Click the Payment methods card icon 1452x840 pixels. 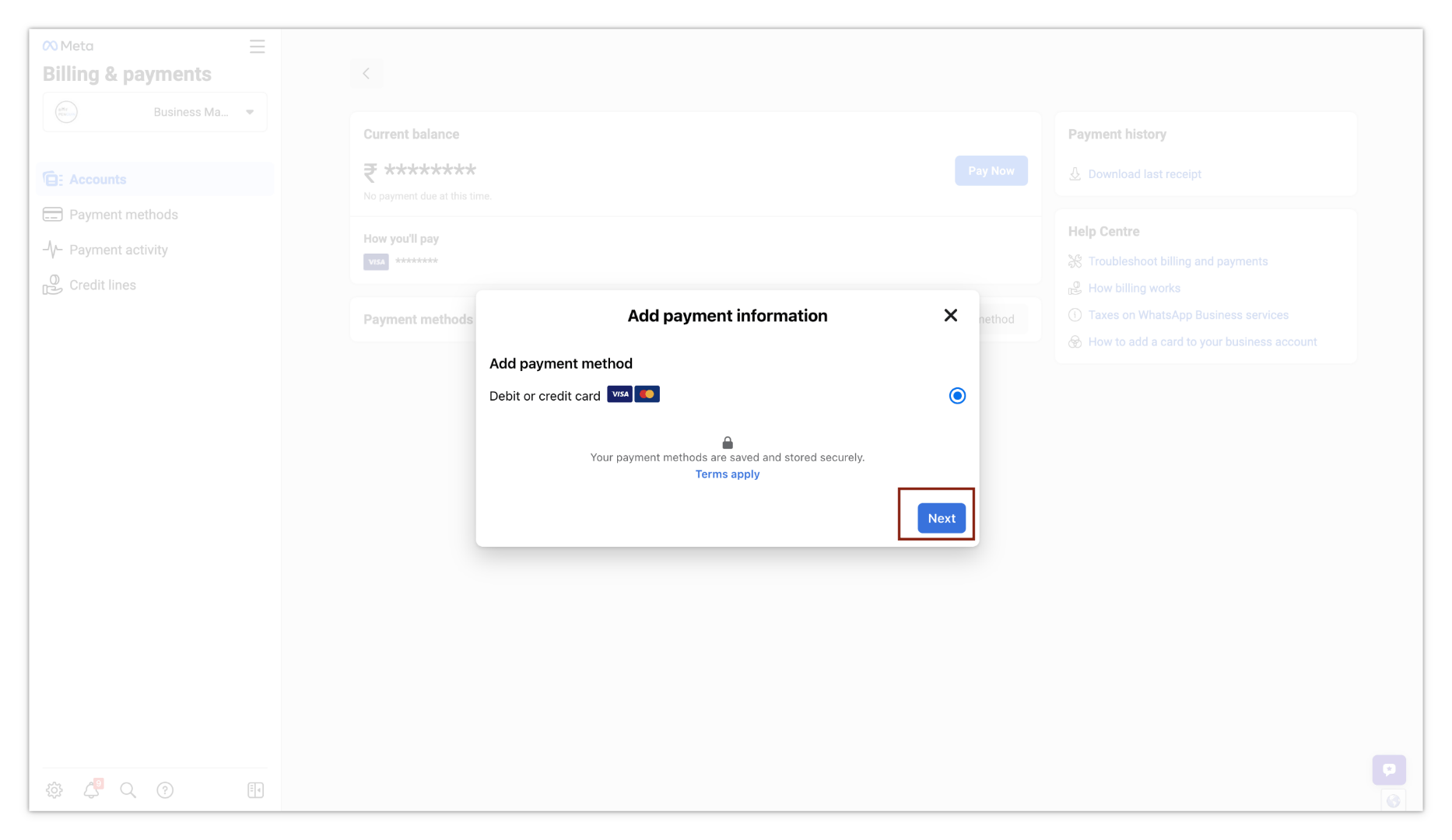click(x=52, y=215)
